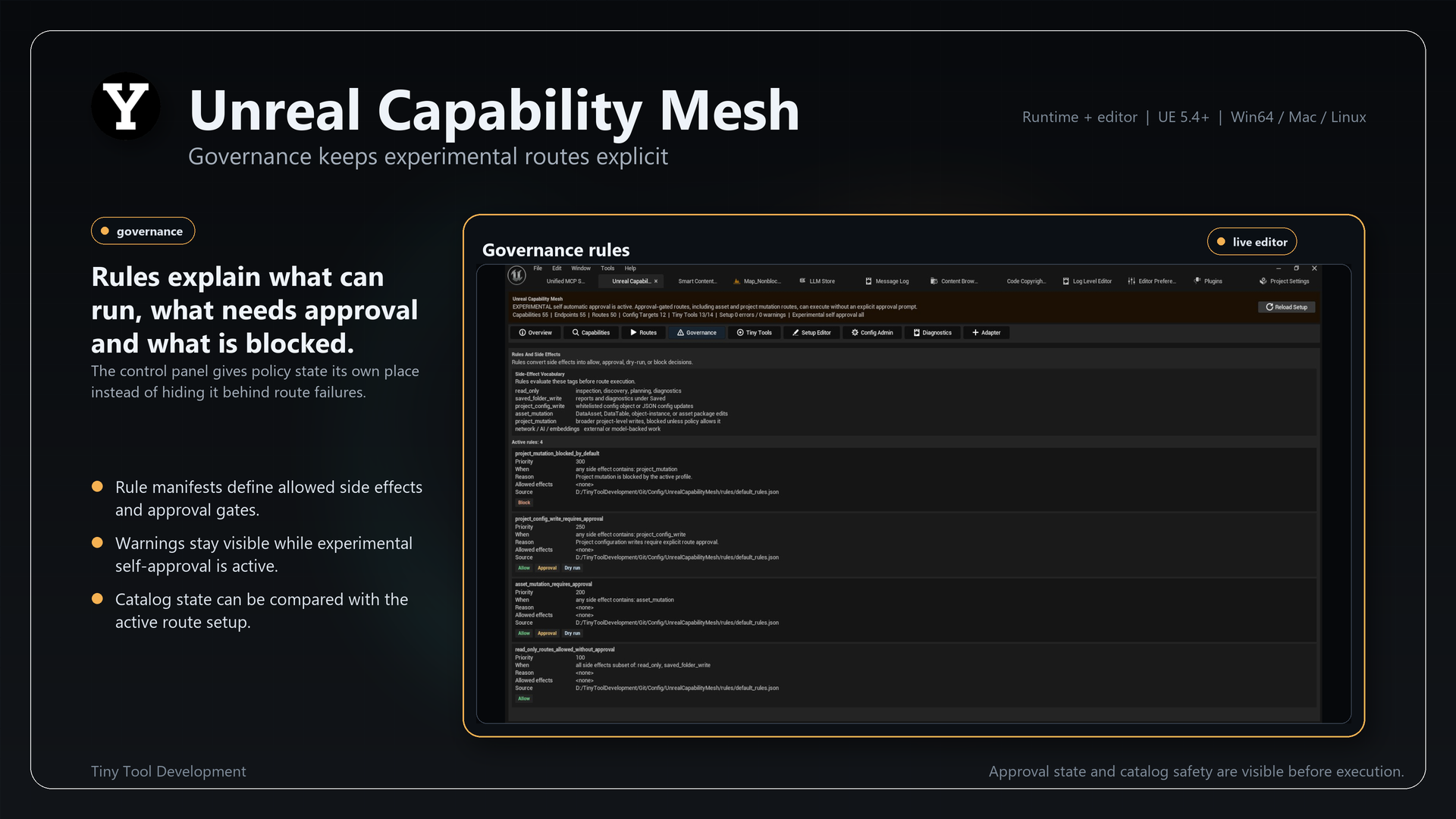
Task: Open the Code Copyrigh. tab
Action: pos(1026,281)
